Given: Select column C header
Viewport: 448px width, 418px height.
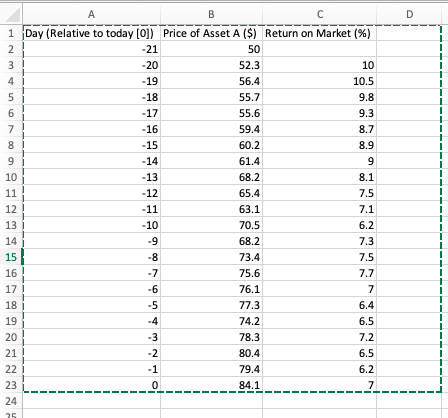Looking at the screenshot, I should (x=320, y=14).
